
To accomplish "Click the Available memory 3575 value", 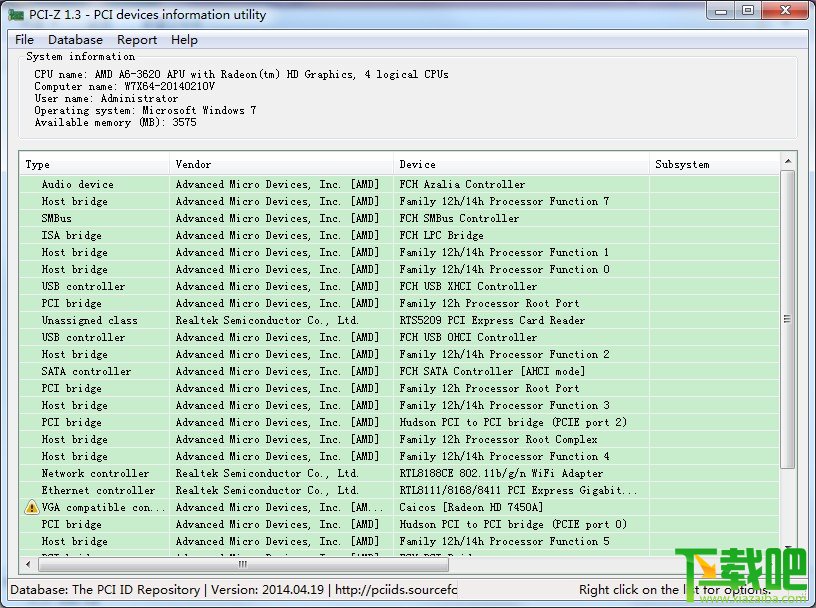I will point(184,122).
